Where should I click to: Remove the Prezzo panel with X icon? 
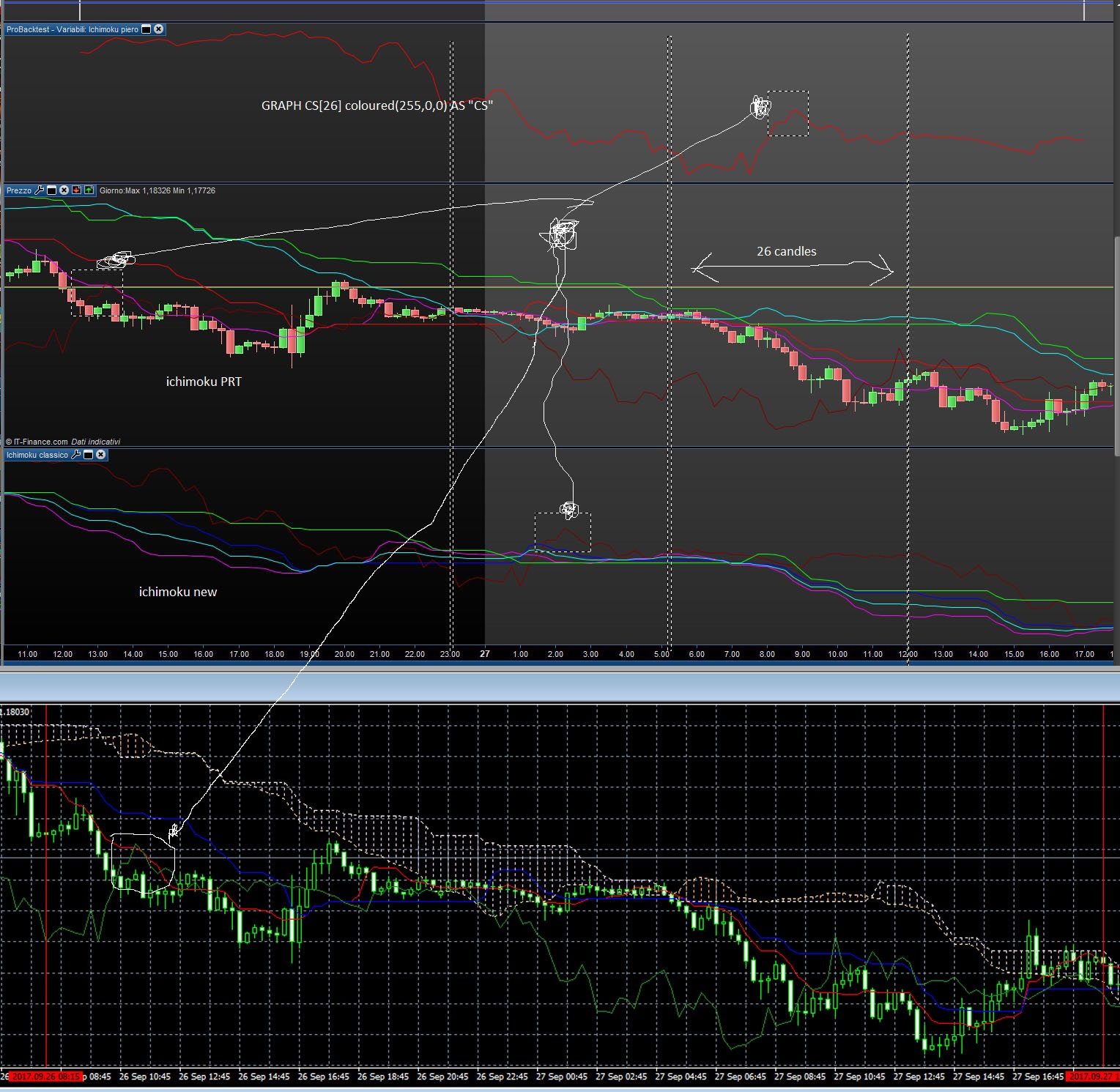click(x=64, y=190)
